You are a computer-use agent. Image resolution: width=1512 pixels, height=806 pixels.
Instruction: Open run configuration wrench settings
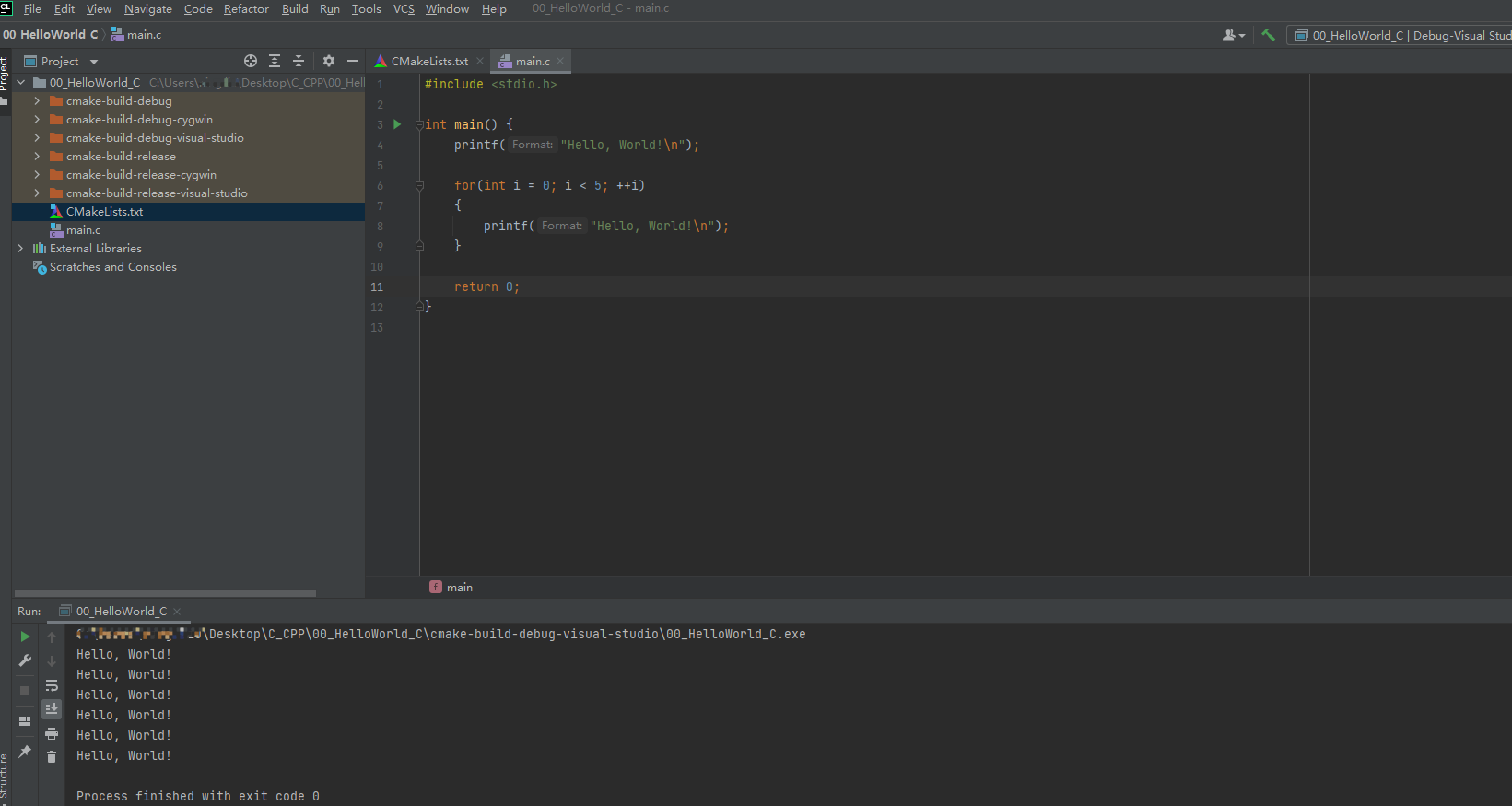coord(25,660)
